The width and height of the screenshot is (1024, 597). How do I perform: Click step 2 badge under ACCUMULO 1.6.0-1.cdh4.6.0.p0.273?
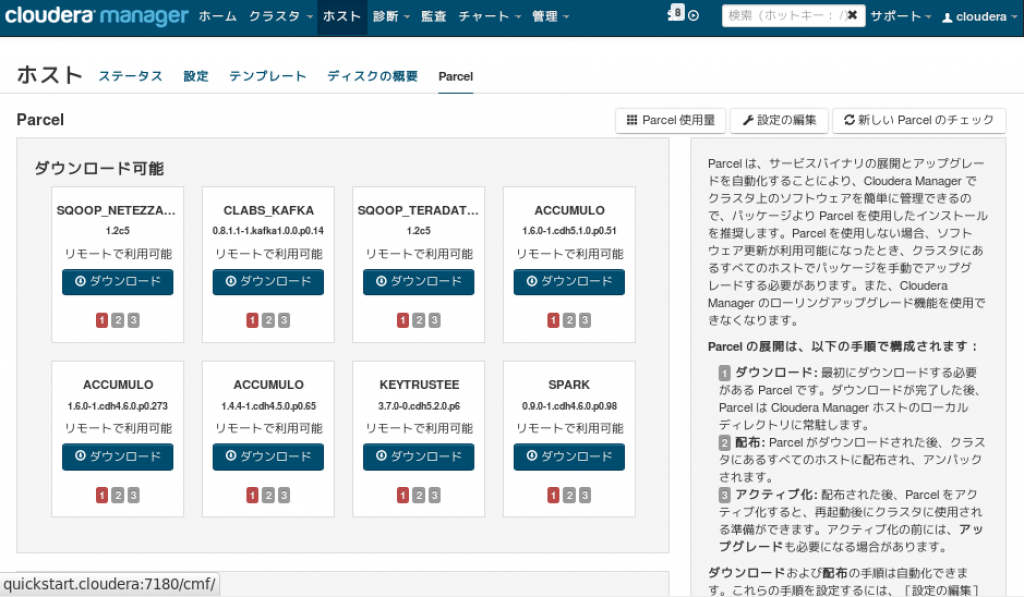118,495
